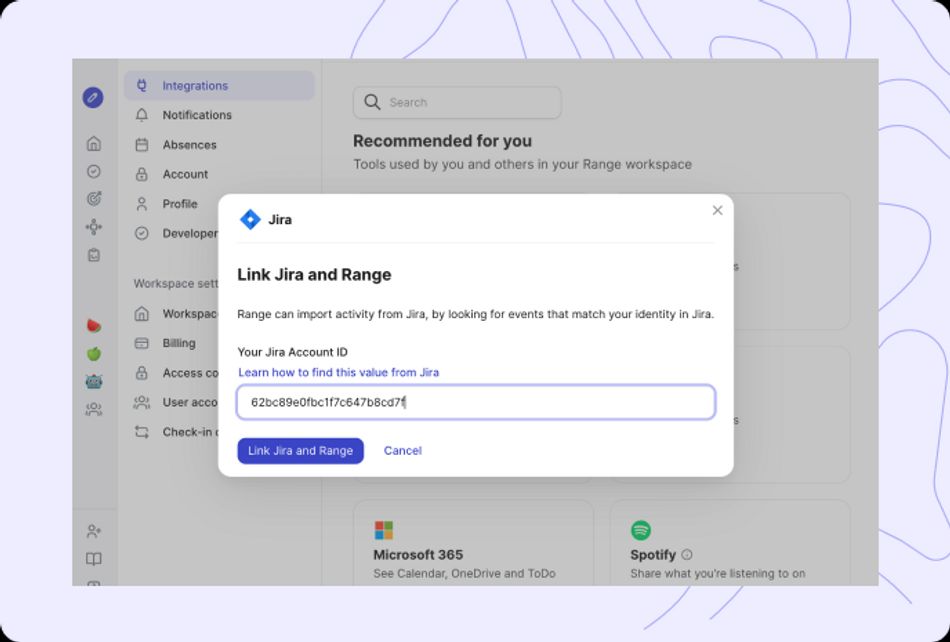
Task: Open the people group icon in left rail
Action: tap(93, 409)
